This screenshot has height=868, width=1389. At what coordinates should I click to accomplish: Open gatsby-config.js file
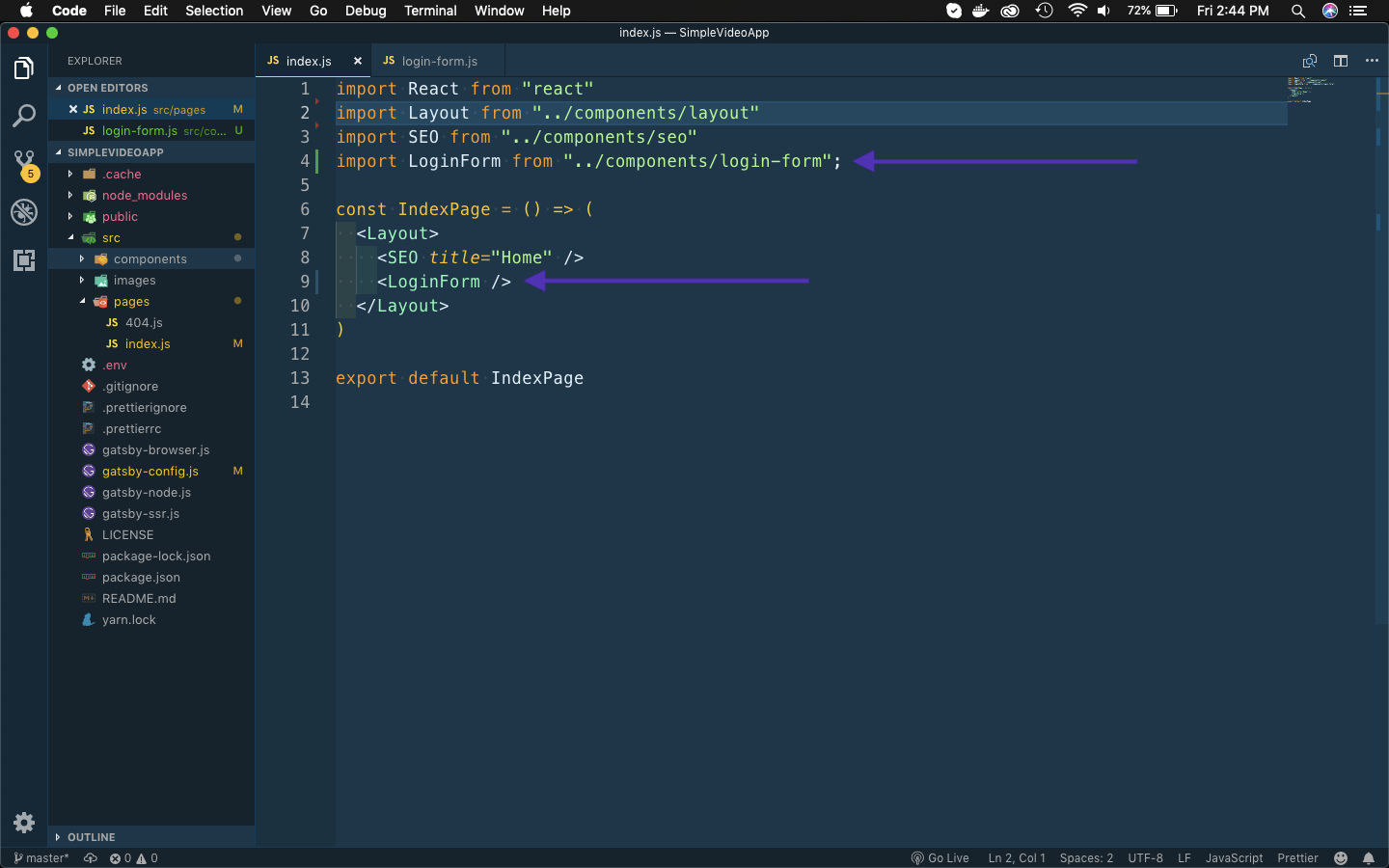151,472
